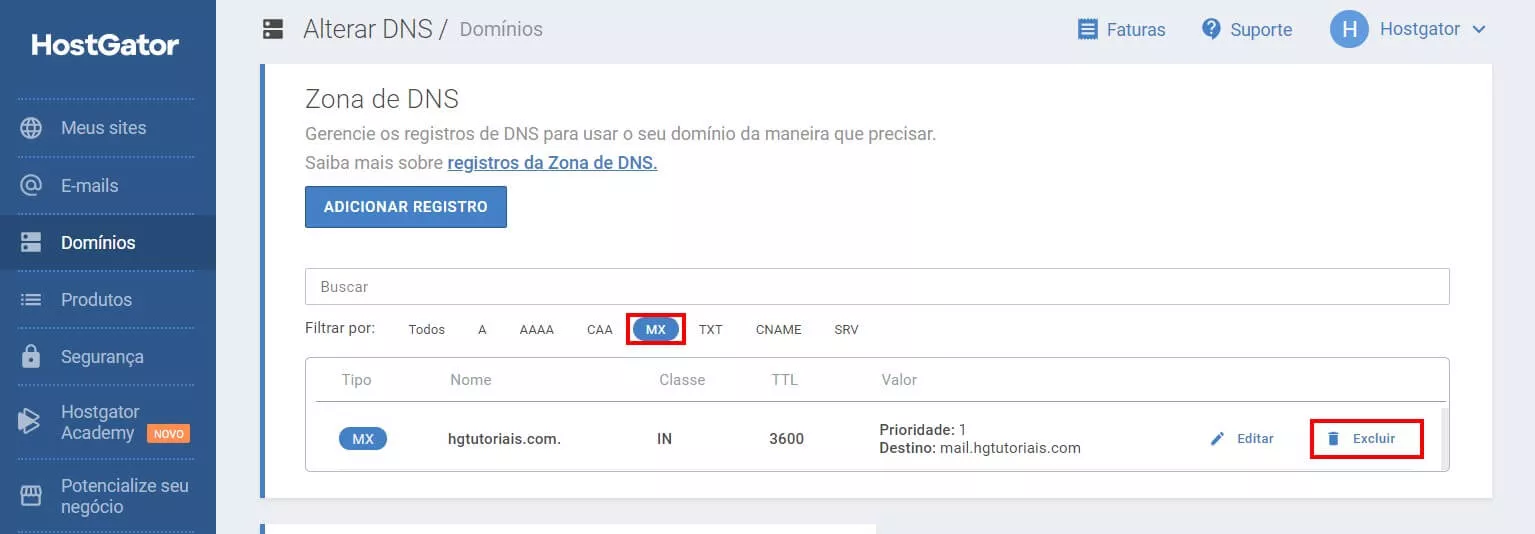Screen dimensions: 1535x534
Task: Click the TTL value 3600
Action: click(x=787, y=438)
